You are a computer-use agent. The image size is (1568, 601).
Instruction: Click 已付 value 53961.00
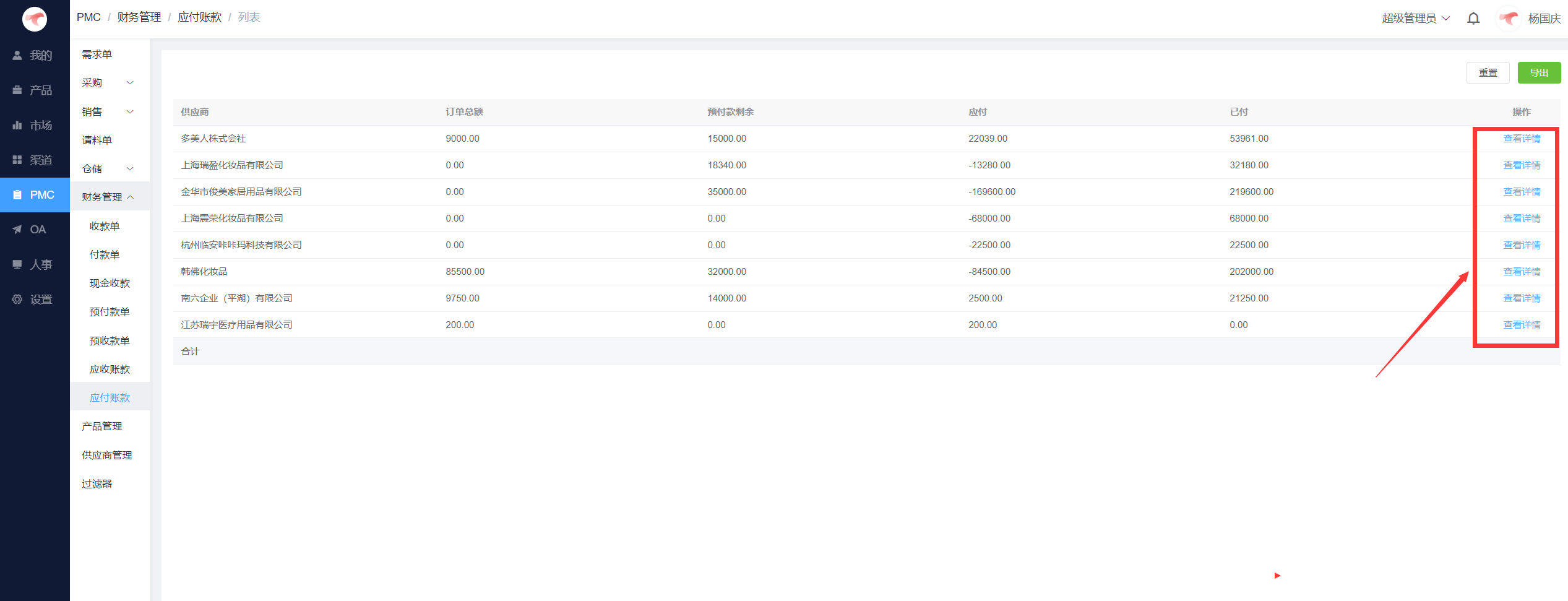[x=1249, y=139]
